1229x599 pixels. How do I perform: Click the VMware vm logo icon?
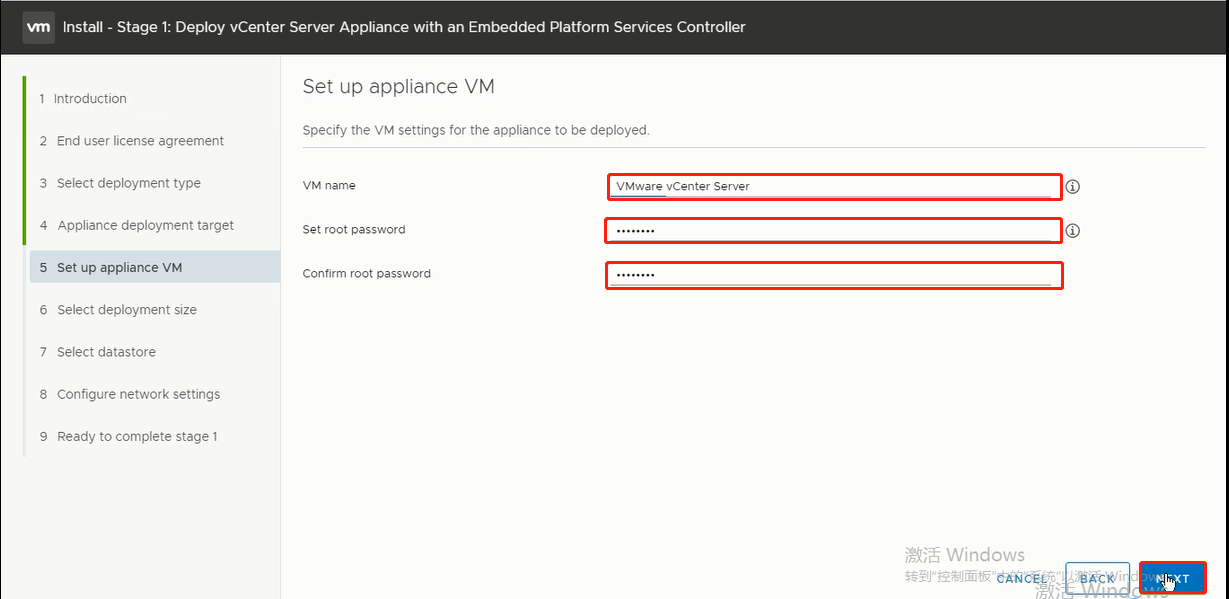[38, 27]
